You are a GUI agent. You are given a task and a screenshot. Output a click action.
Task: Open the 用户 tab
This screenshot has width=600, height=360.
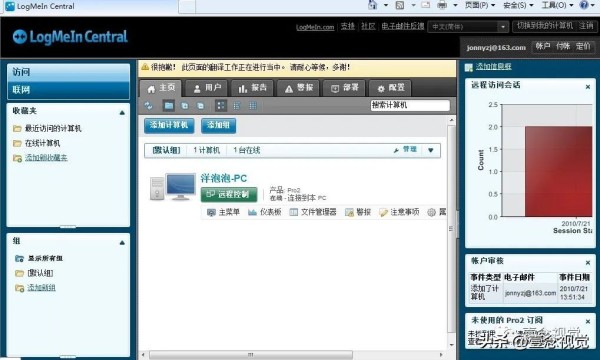click(x=207, y=88)
